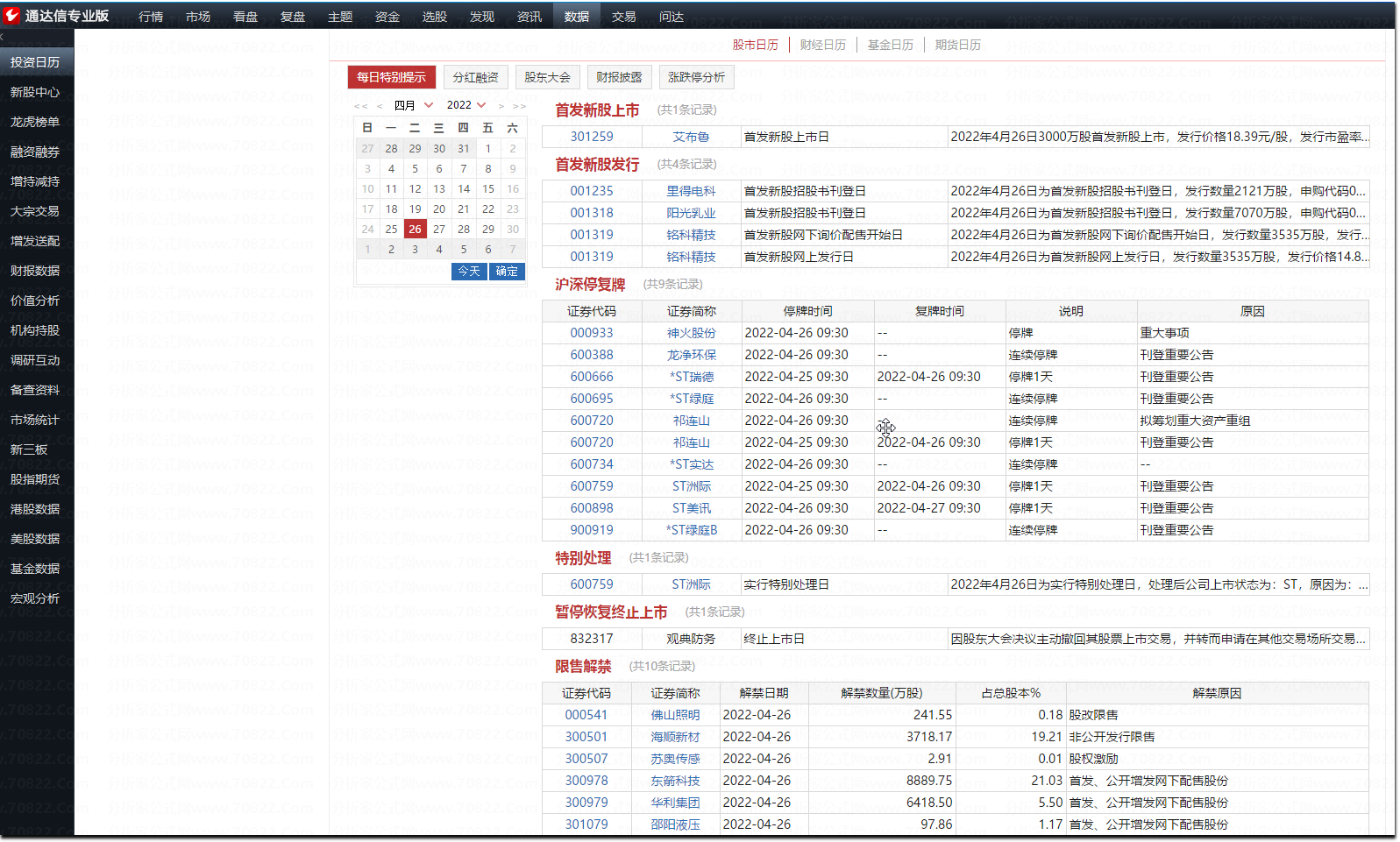
Task: Open 港股数据 in sidebar
Action: coord(37,509)
